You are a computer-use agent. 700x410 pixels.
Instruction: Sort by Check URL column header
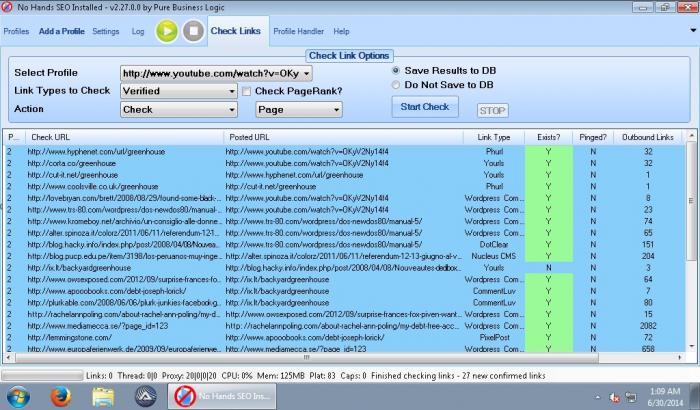click(x=124, y=137)
